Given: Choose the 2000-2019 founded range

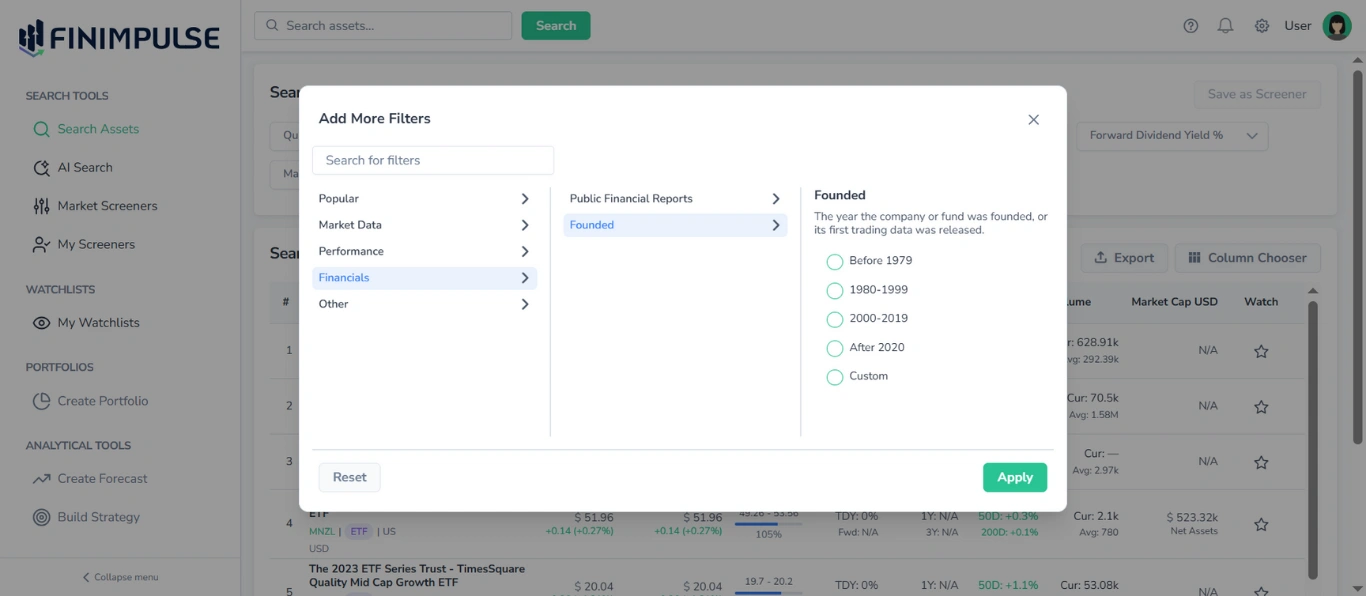Looking at the screenshot, I should click(x=835, y=318).
